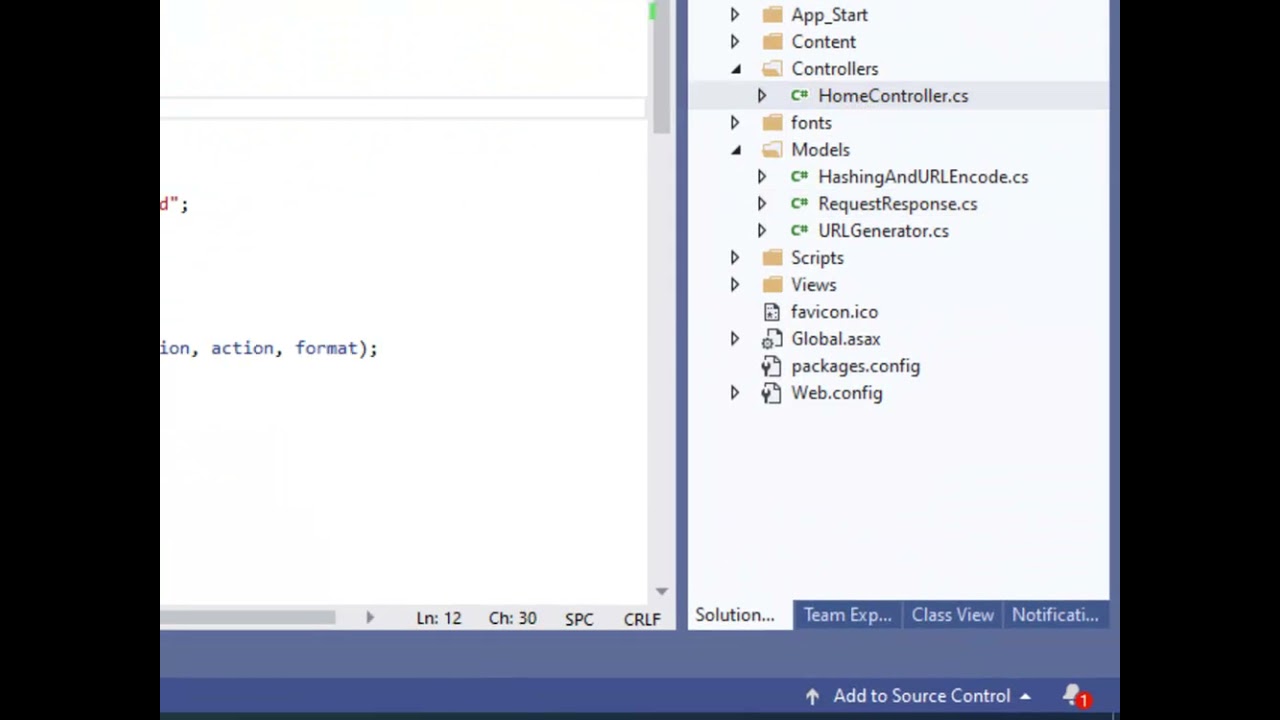The image size is (1280, 720).
Task: Click the word format in the code
Action: pyautogui.click(x=326, y=348)
